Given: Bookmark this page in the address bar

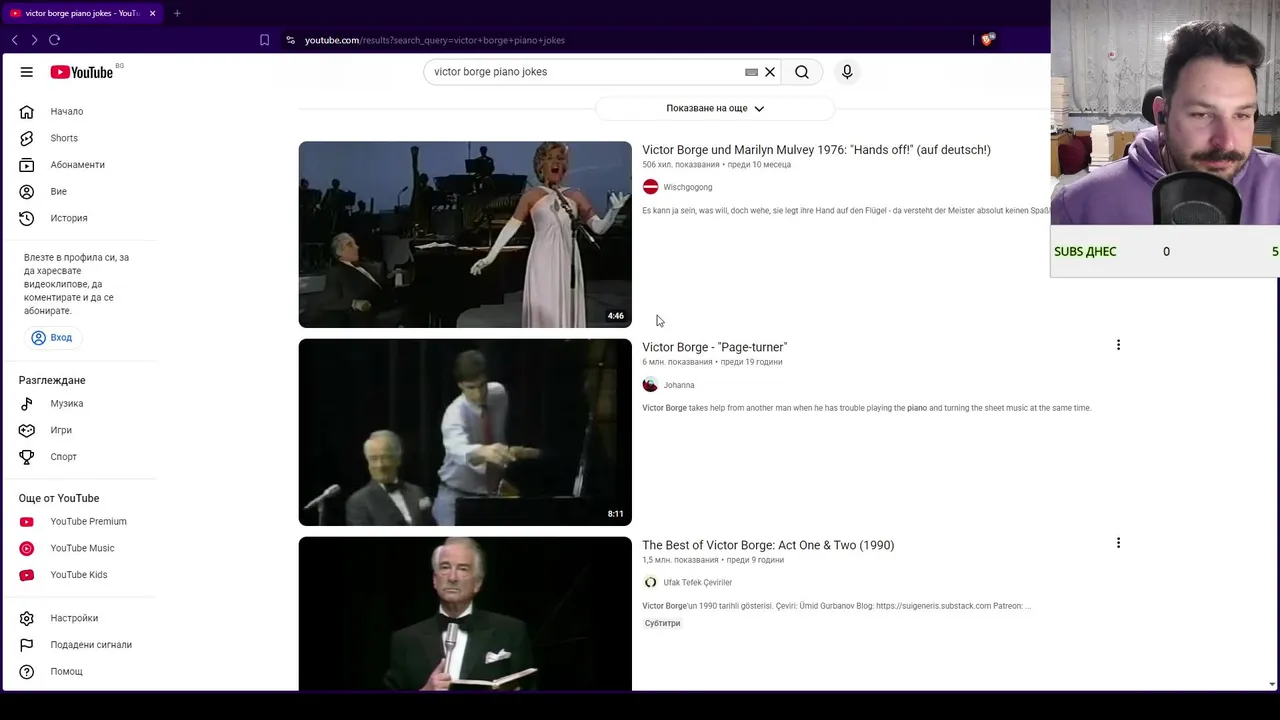Looking at the screenshot, I should click(x=264, y=40).
